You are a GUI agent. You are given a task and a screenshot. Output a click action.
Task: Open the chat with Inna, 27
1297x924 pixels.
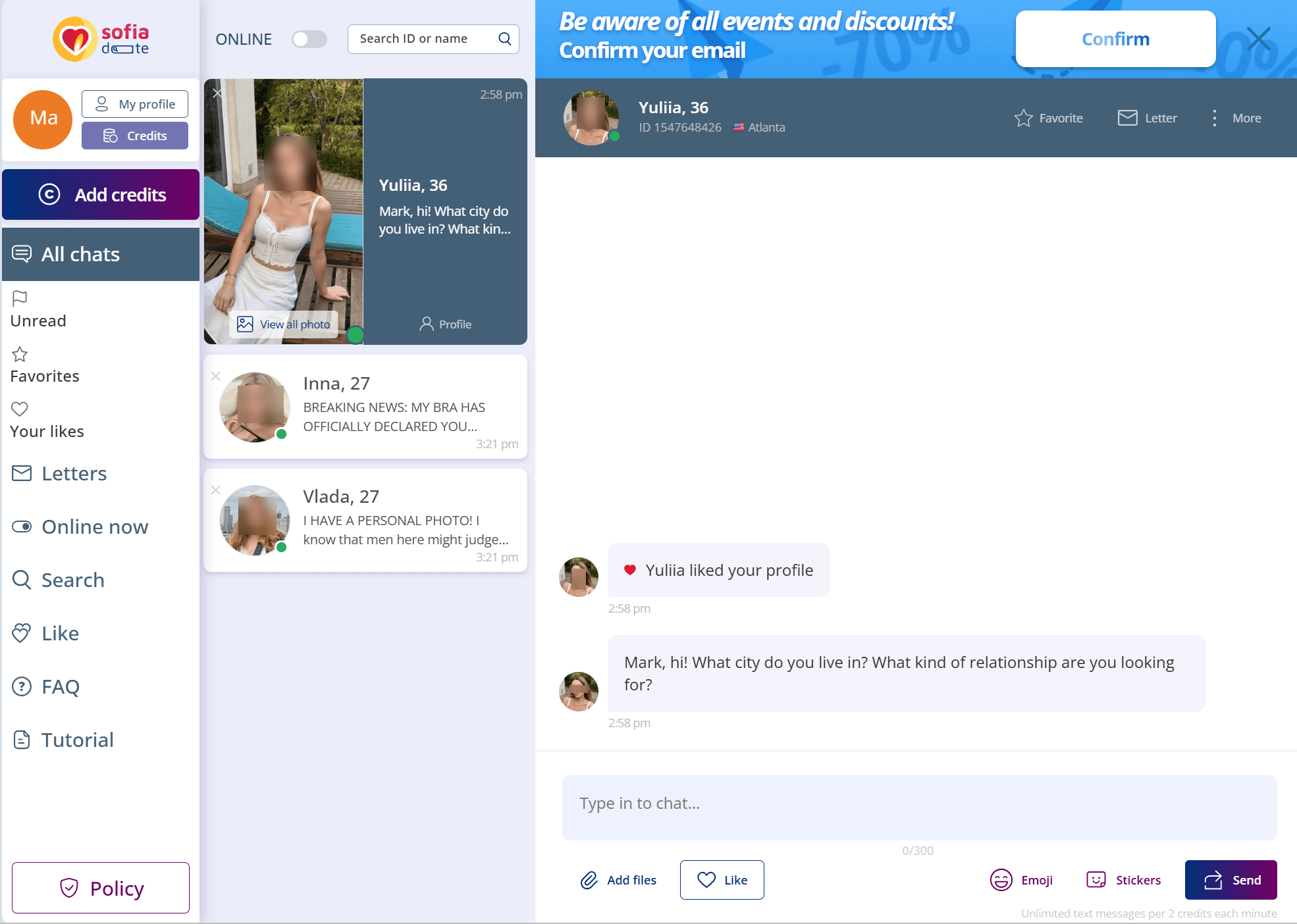[x=365, y=407]
